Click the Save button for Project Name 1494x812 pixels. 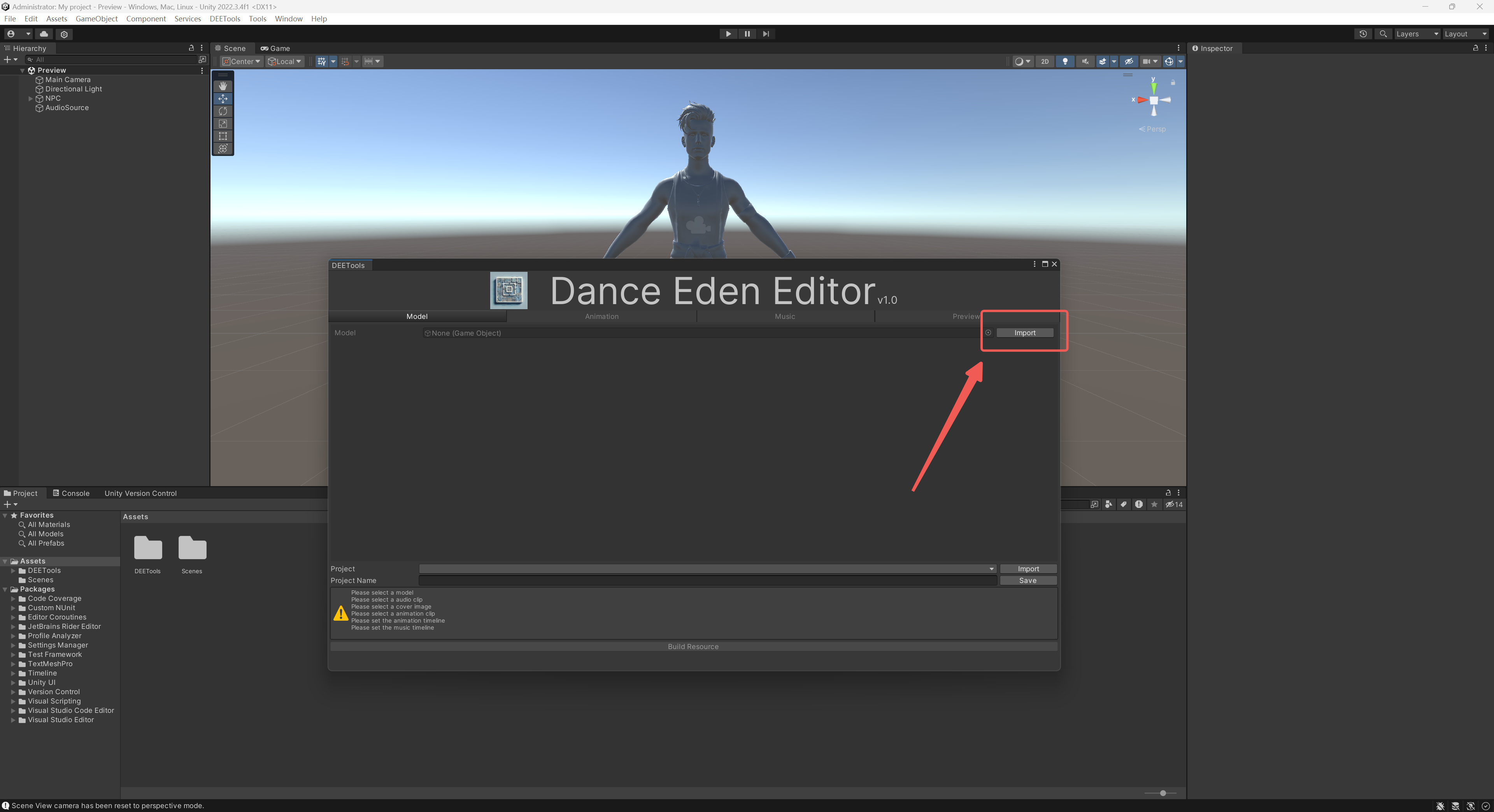tap(1028, 581)
